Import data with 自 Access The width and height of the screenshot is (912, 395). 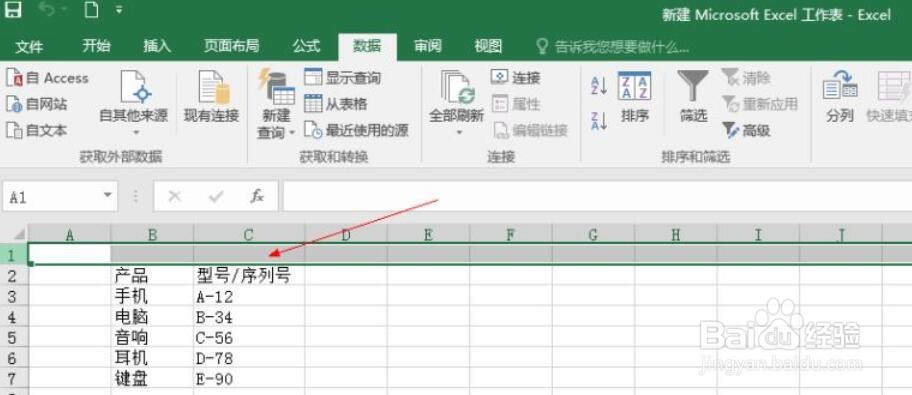coord(47,78)
